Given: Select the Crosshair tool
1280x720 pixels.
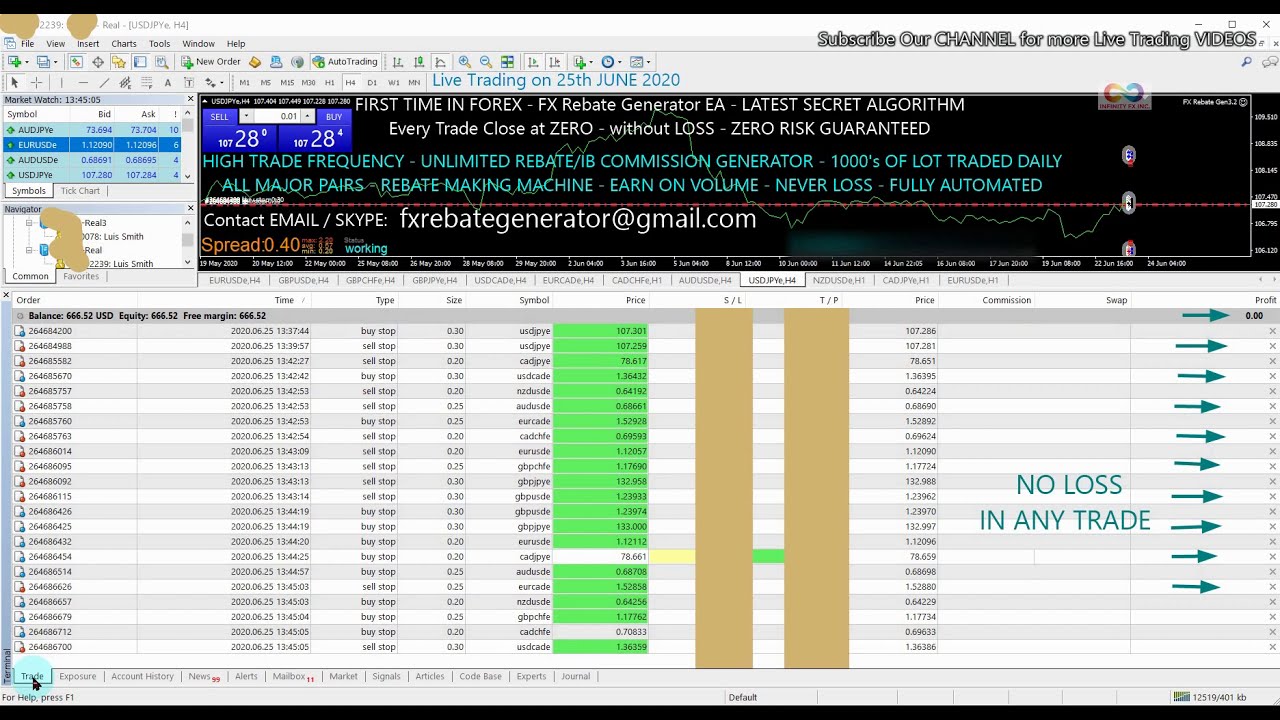Looking at the screenshot, I should pyautogui.click(x=36, y=83).
